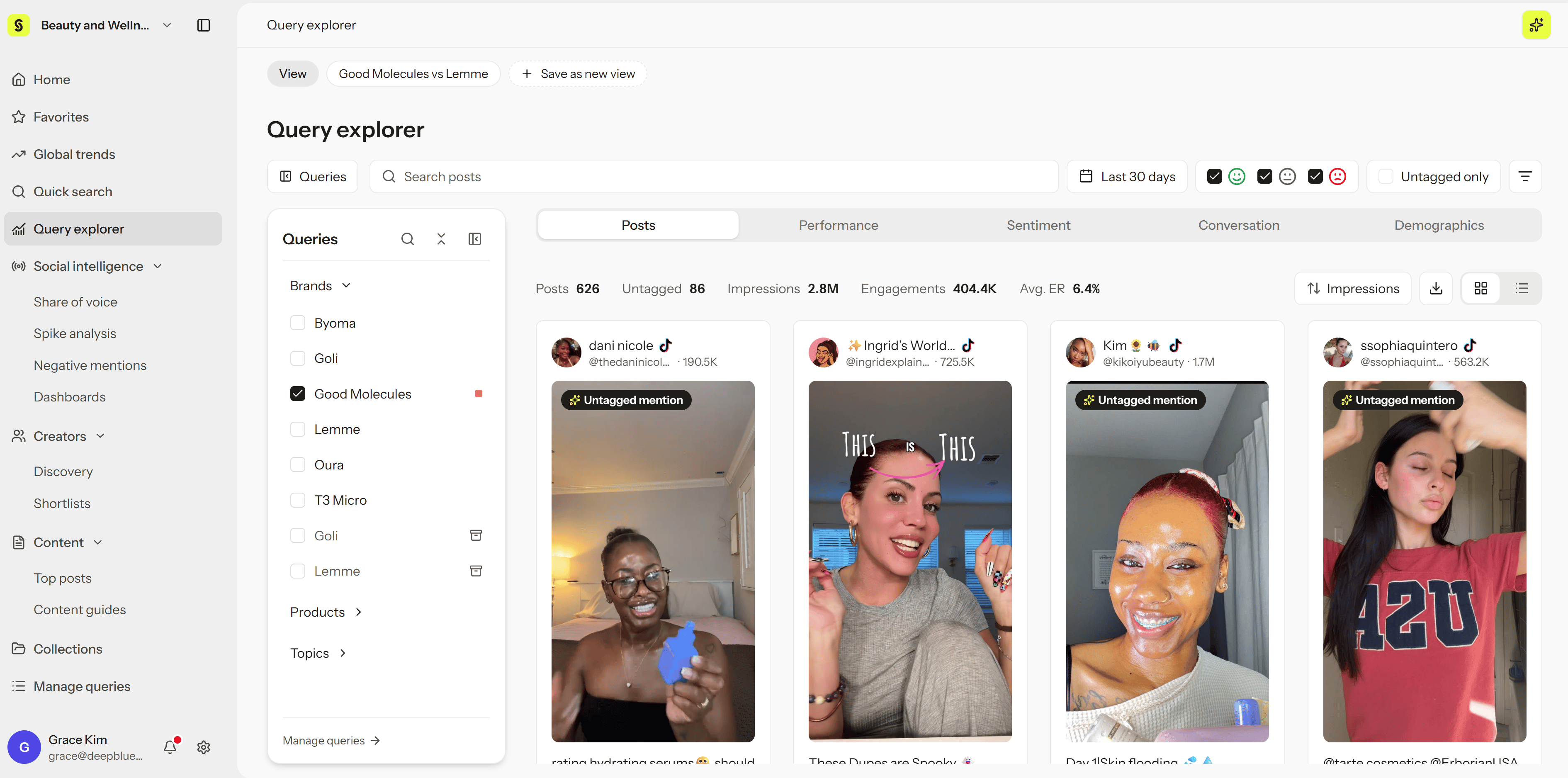Click the collapse-all icon in Queries panel
Image resolution: width=1568 pixels, height=778 pixels.
[441, 239]
